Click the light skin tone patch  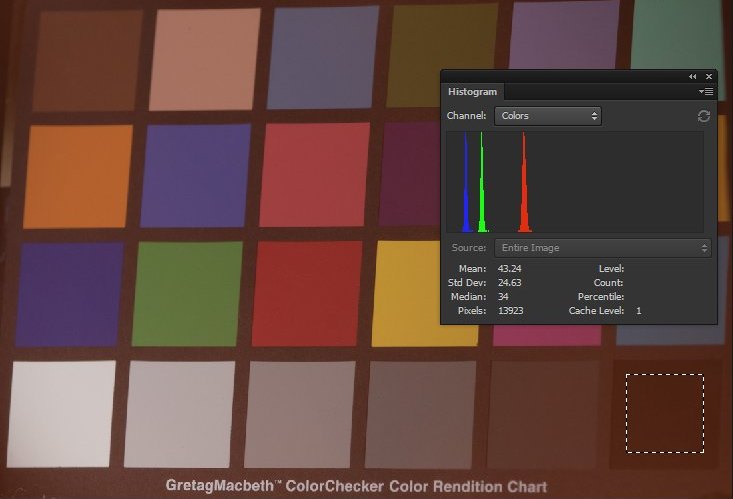[x=205, y=59]
